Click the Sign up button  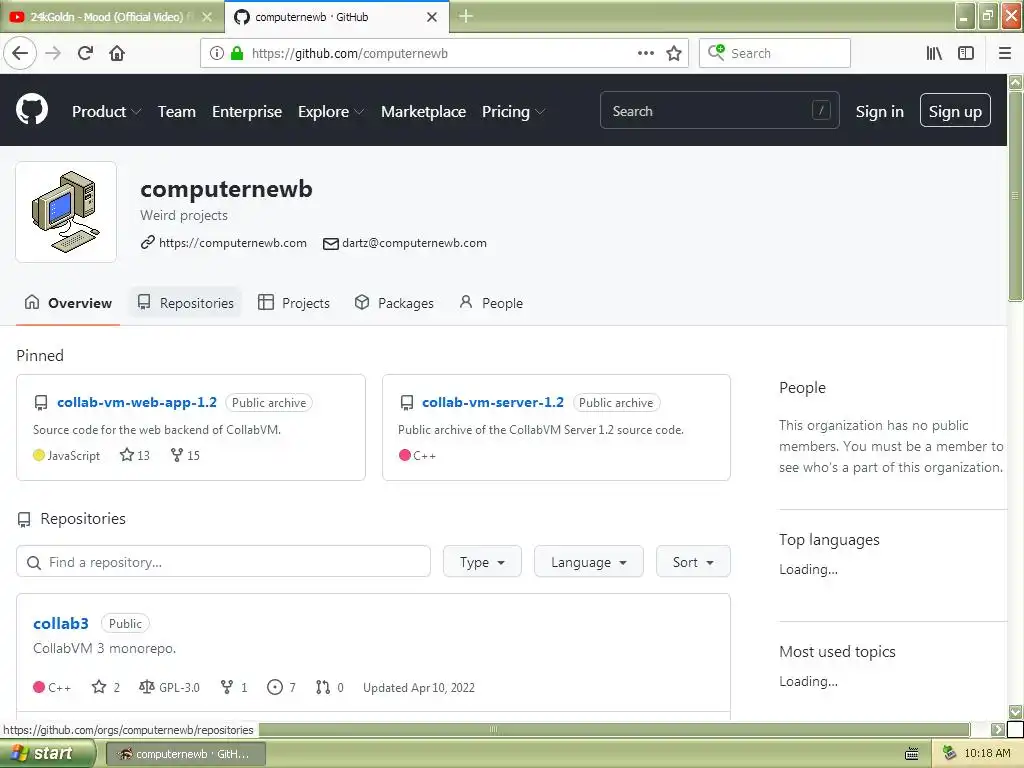click(955, 110)
